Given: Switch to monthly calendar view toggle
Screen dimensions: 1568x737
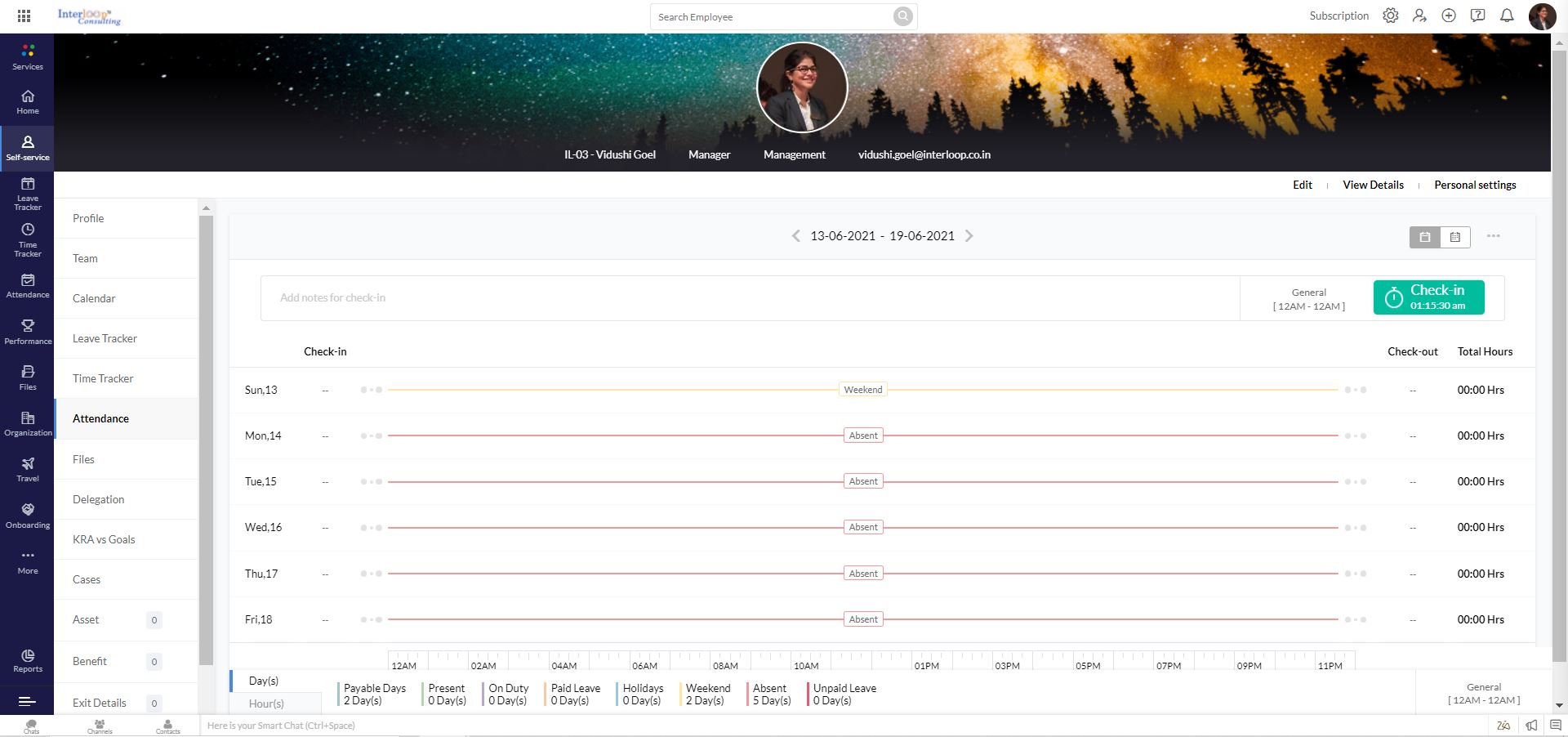Looking at the screenshot, I should [x=1455, y=237].
